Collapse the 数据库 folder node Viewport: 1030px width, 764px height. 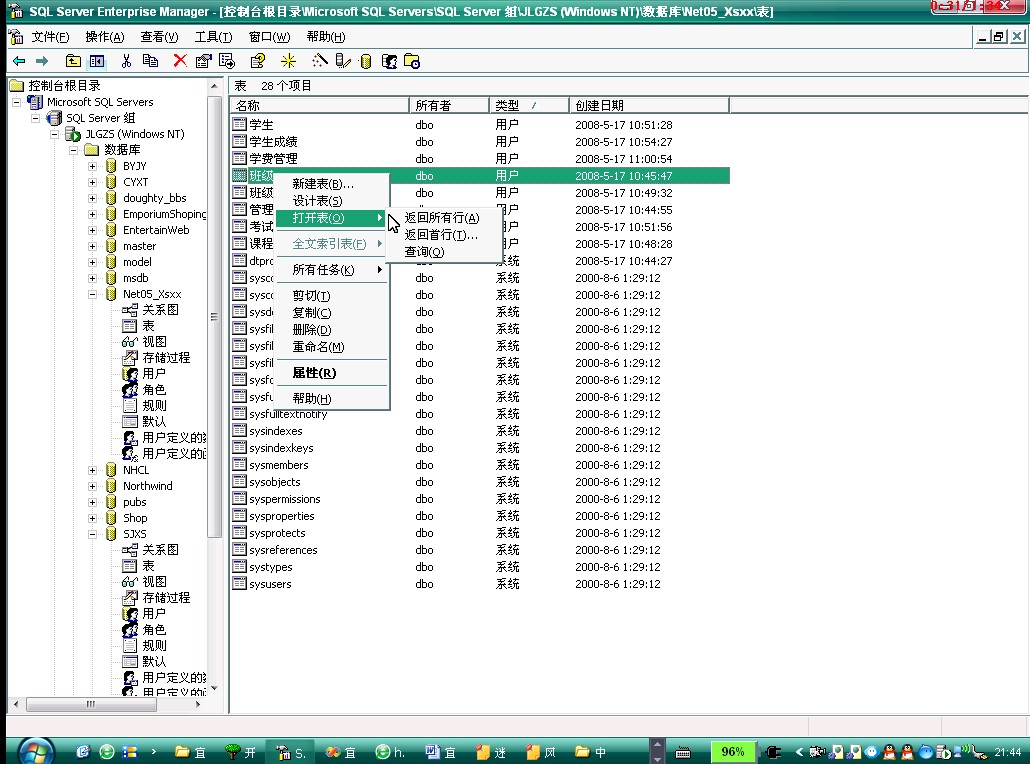pos(74,150)
